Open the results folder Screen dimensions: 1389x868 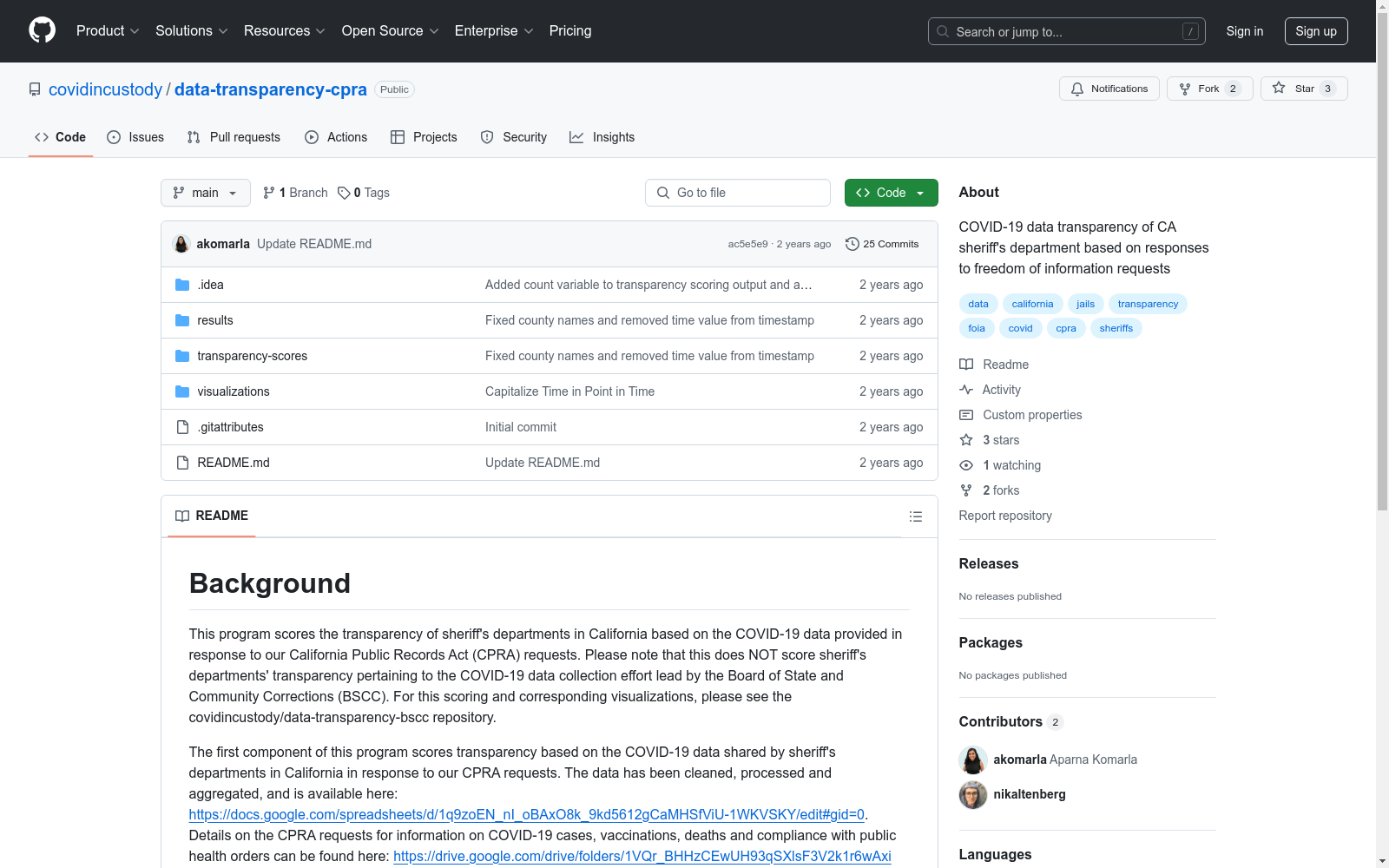(x=214, y=320)
